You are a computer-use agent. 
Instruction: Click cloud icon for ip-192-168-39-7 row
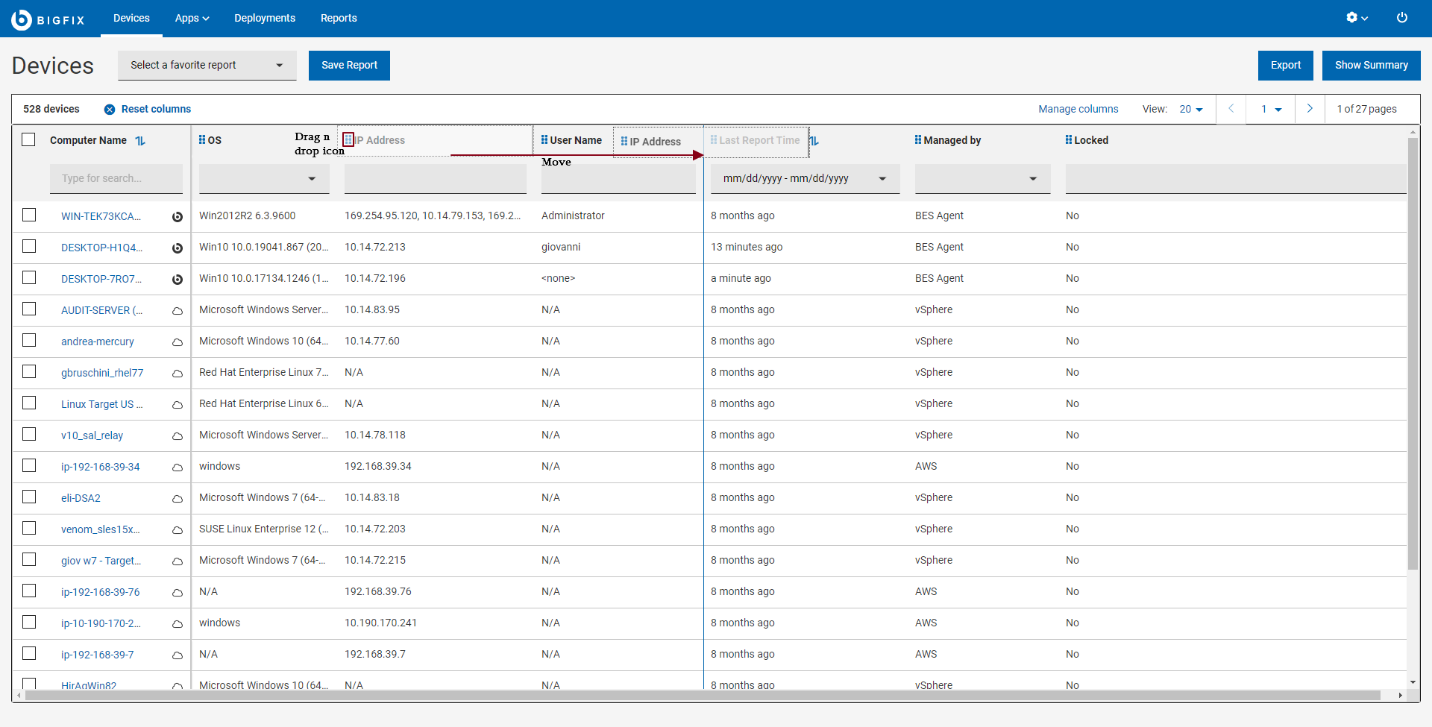point(178,655)
